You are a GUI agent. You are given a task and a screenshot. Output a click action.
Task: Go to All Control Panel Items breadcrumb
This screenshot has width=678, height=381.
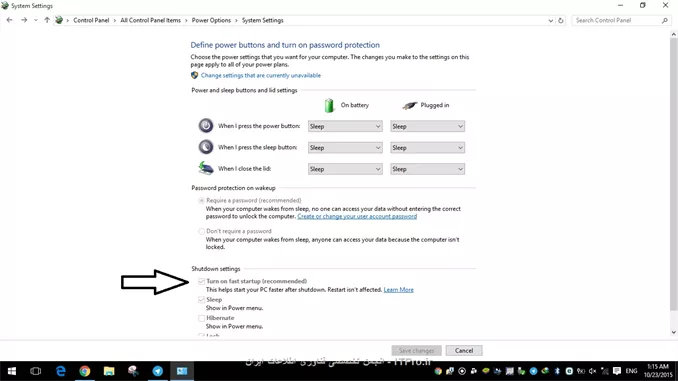pyautogui.click(x=150, y=20)
